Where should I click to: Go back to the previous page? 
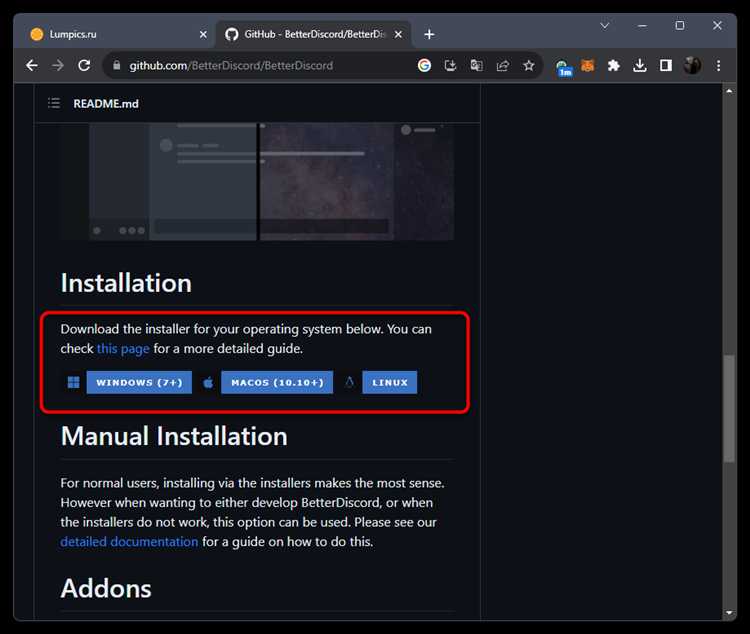pyautogui.click(x=32, y=66)
